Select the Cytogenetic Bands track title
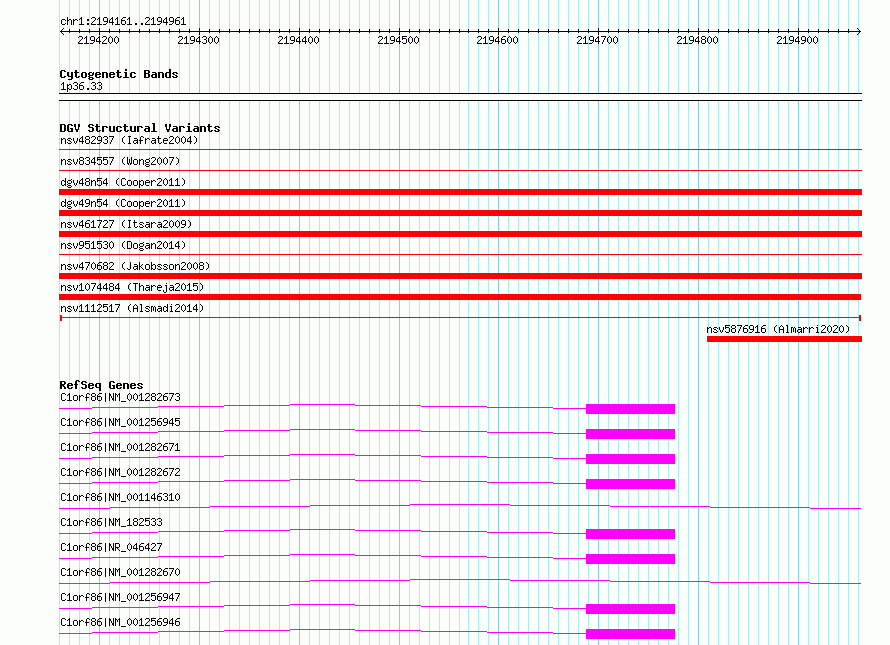 pyautogui.click(x=119, y=74)
